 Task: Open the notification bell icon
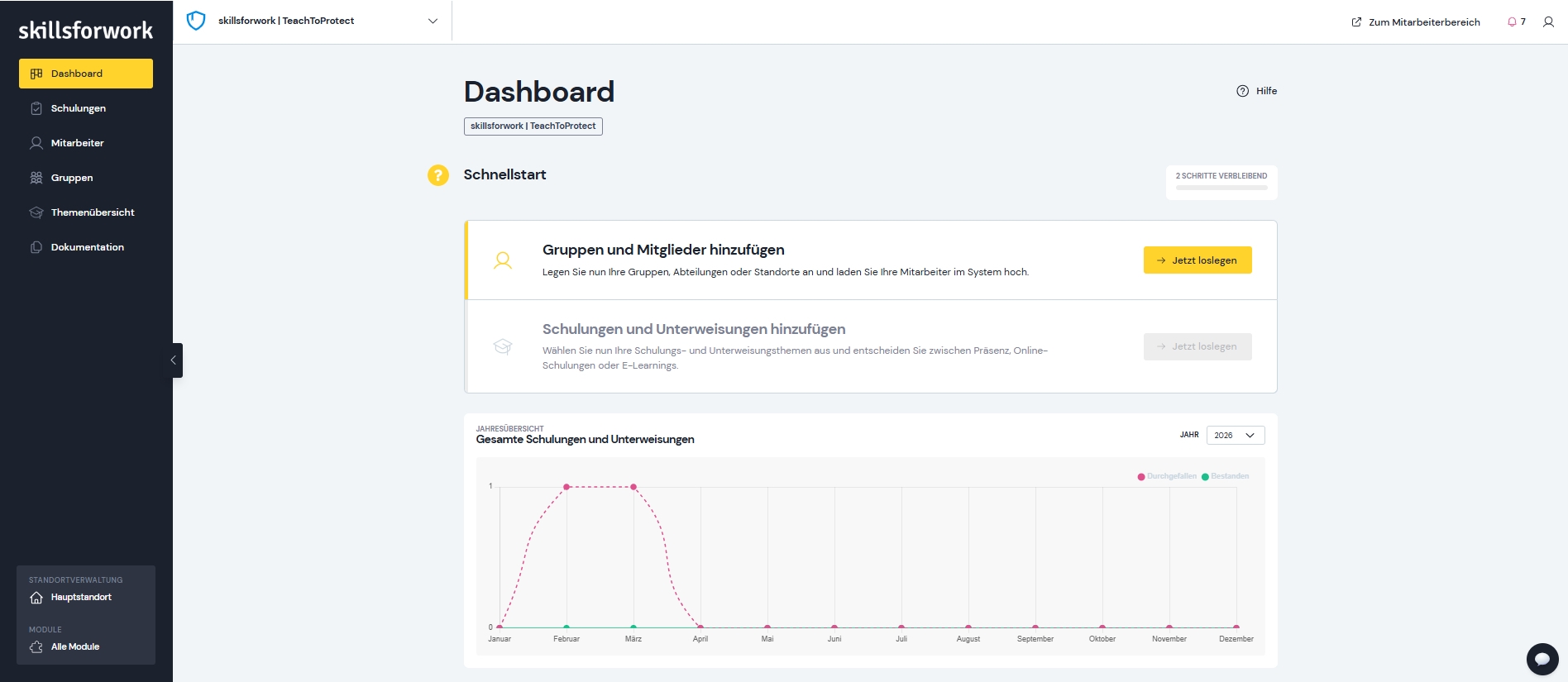(1512, 22)
